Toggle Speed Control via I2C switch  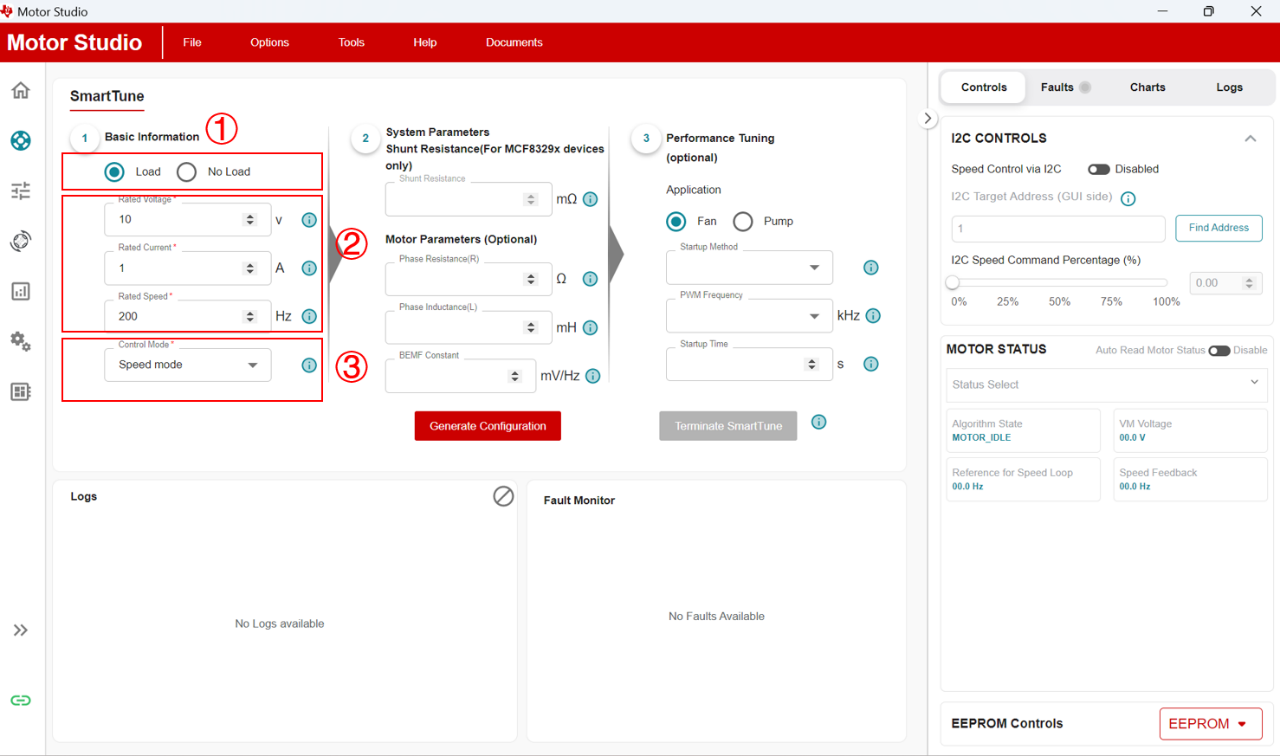(1099, 169)
